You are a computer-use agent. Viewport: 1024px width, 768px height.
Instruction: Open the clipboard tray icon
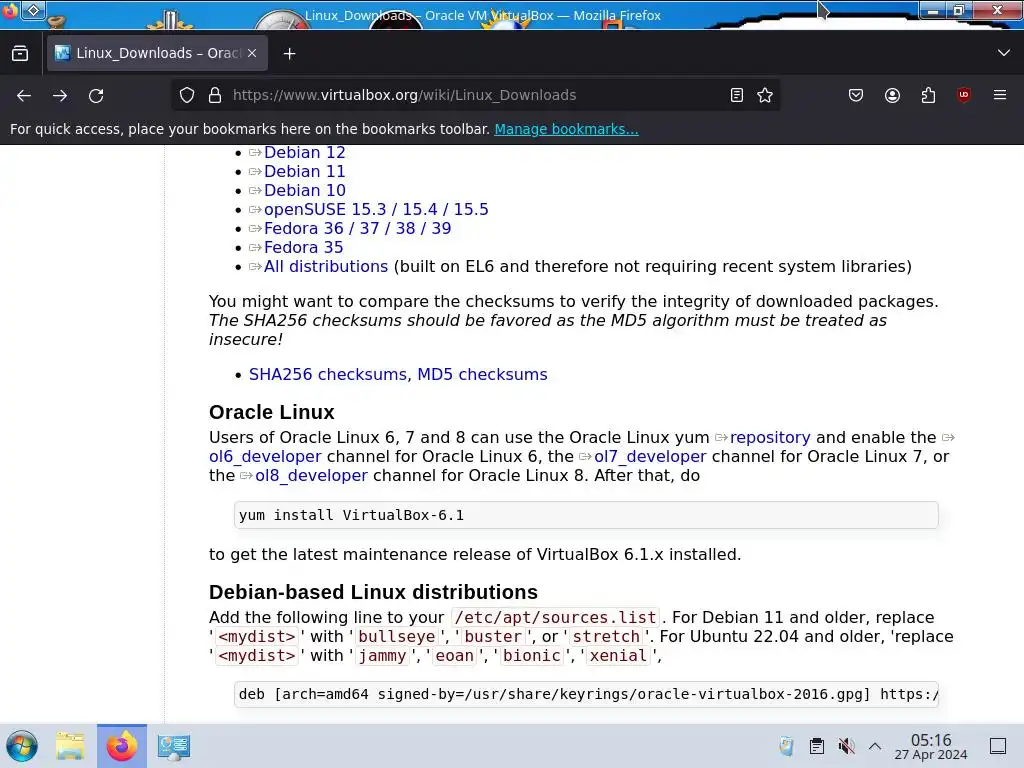816,746
